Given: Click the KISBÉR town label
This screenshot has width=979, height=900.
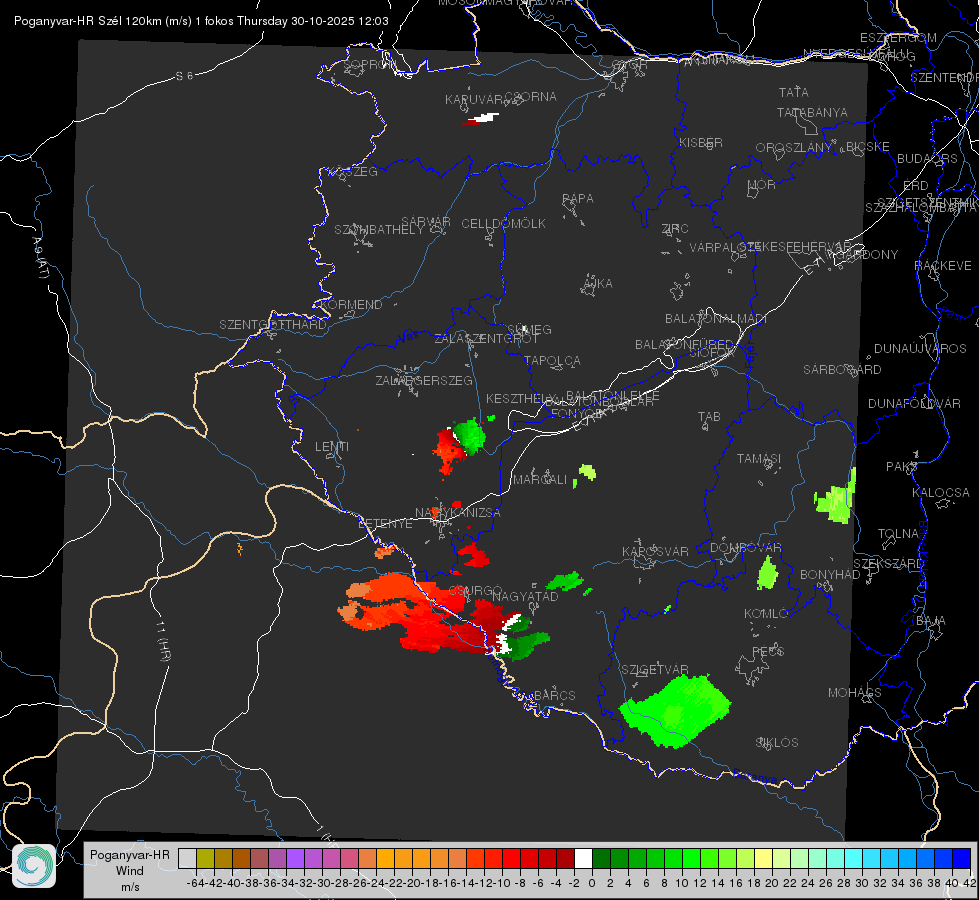Looking at the screenshot, I should coord(701,142).
